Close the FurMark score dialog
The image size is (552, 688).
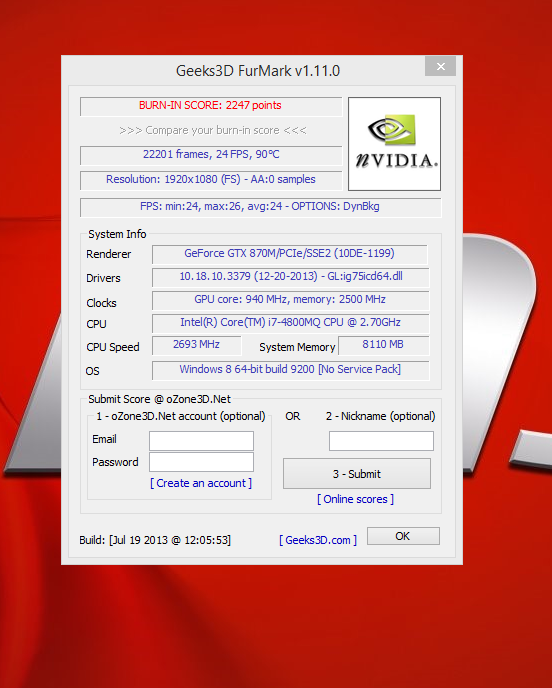pos(441,66)
